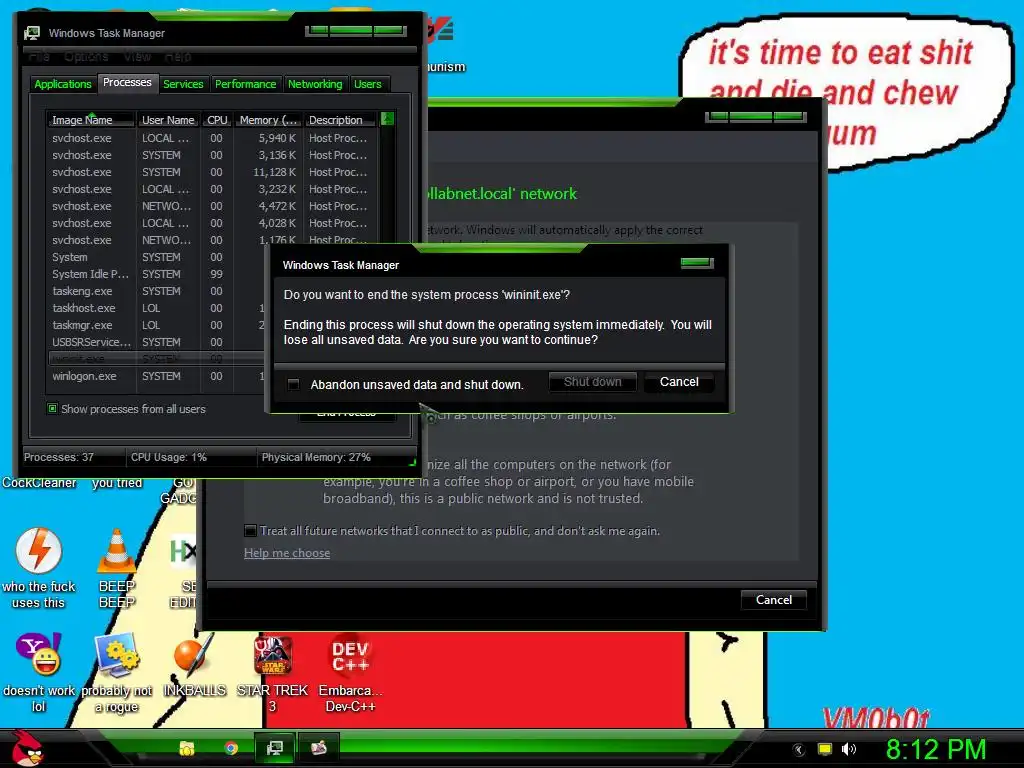Select the 'doesn't work lol' Yahoo icon

[39, 673]
